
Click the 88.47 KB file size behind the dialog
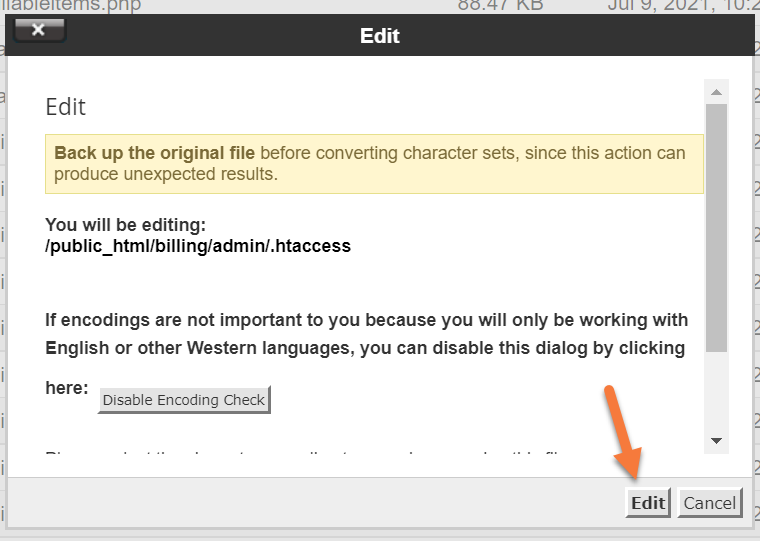click(500, 5)
